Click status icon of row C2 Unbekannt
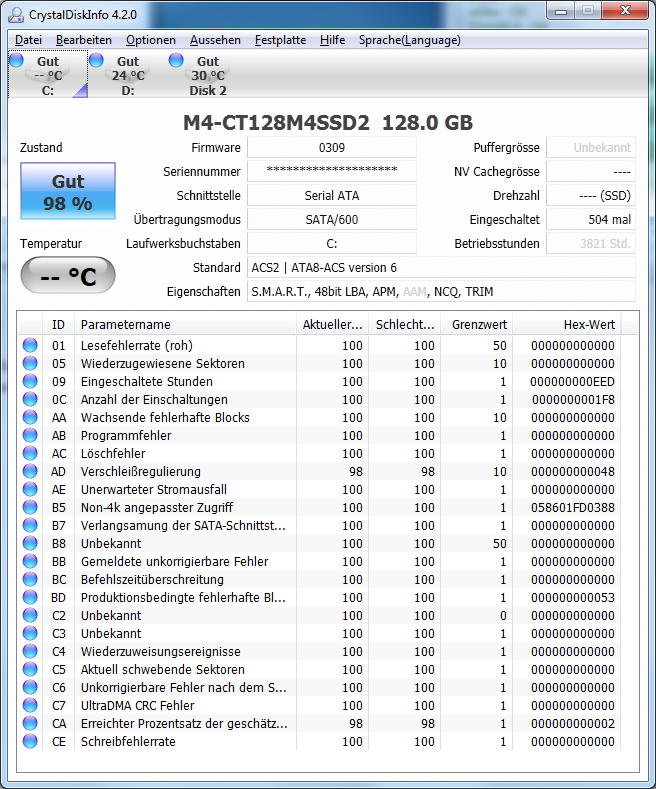The width and height of the screenshot is (656, 789). (x=30, y=615)
